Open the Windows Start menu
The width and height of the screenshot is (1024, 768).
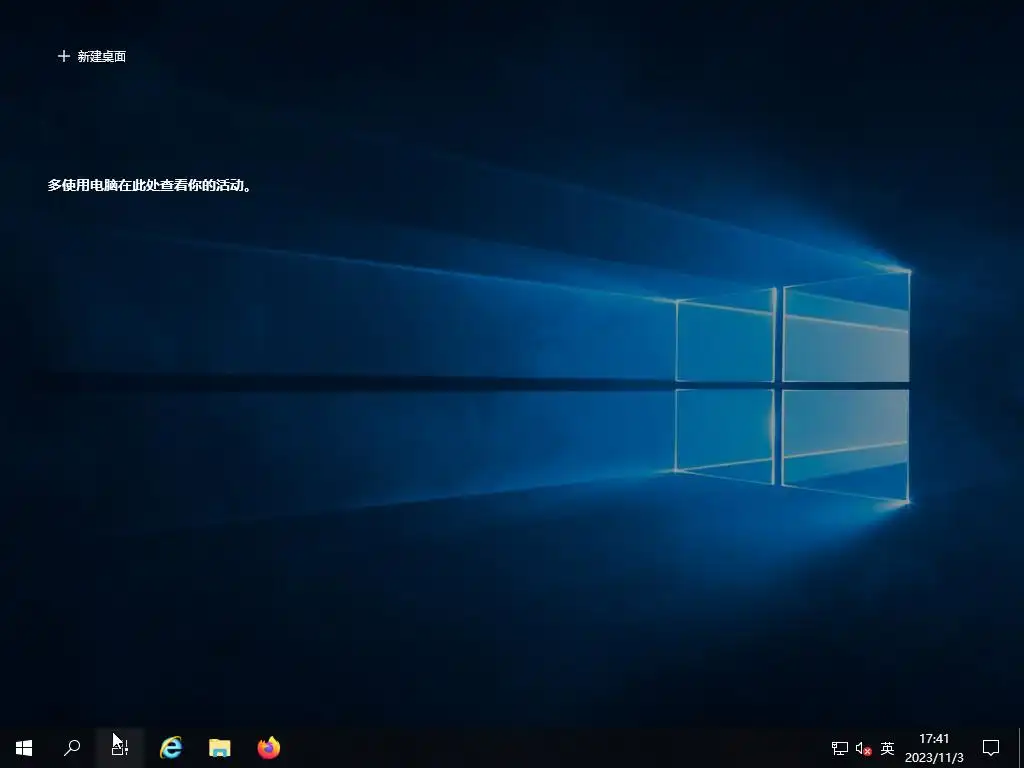(x=24, y=748)
